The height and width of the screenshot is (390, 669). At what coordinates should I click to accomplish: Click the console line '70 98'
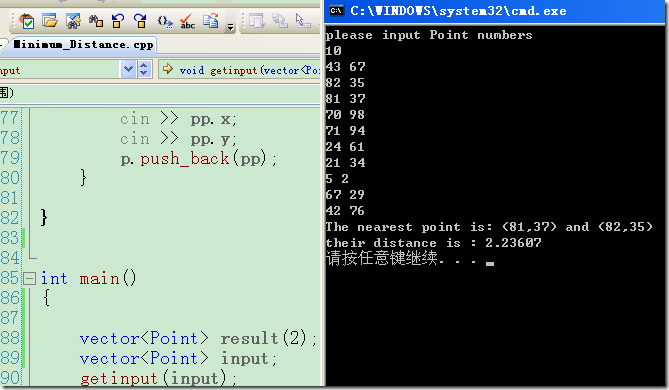click(x=345, y=115)
